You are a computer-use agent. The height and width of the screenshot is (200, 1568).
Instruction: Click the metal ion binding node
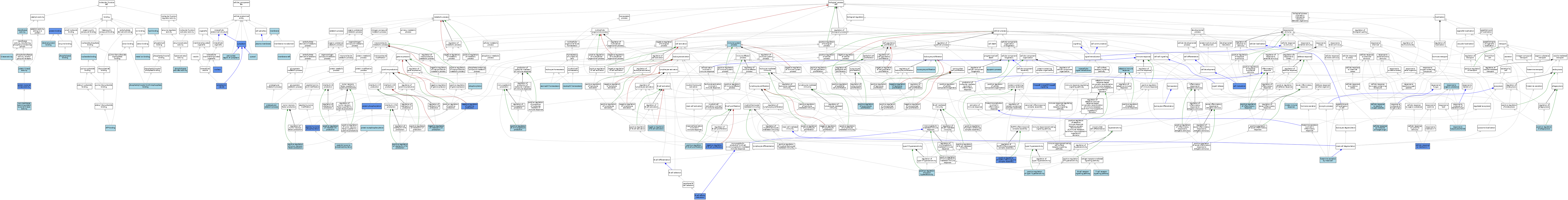pyautogui.click(x=143, y=57)
